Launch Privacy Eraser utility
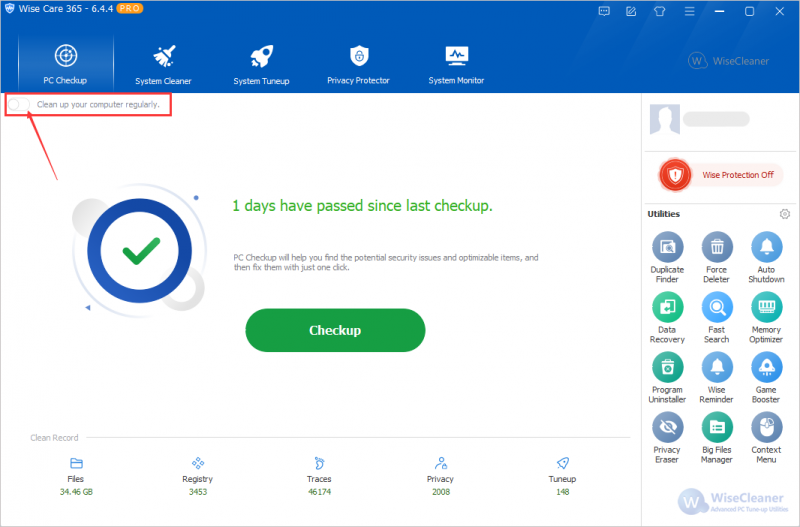 pyautogui.click(x=667, y=438)
